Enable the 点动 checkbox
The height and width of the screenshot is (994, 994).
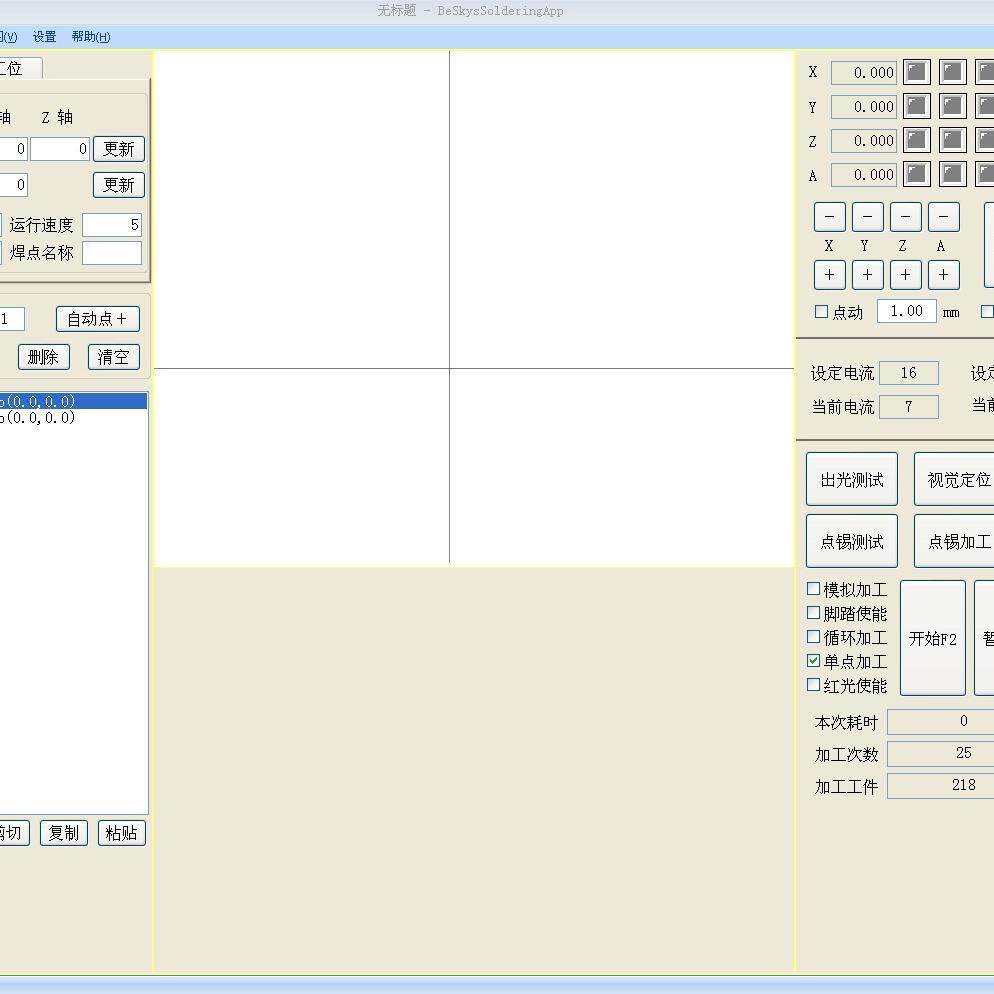[x=821, y=311]
